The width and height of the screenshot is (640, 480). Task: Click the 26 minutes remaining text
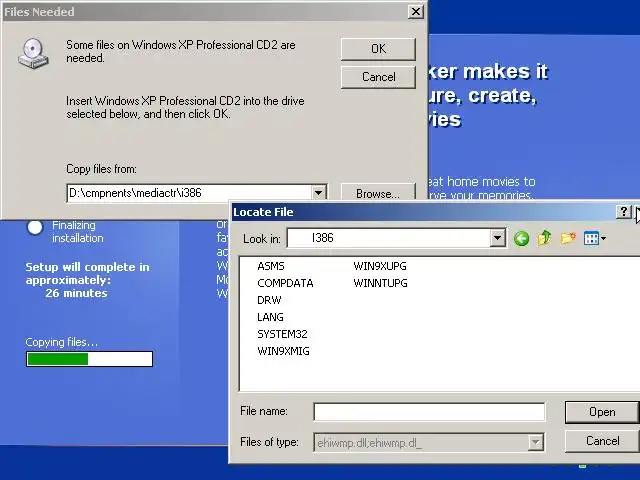76,293
